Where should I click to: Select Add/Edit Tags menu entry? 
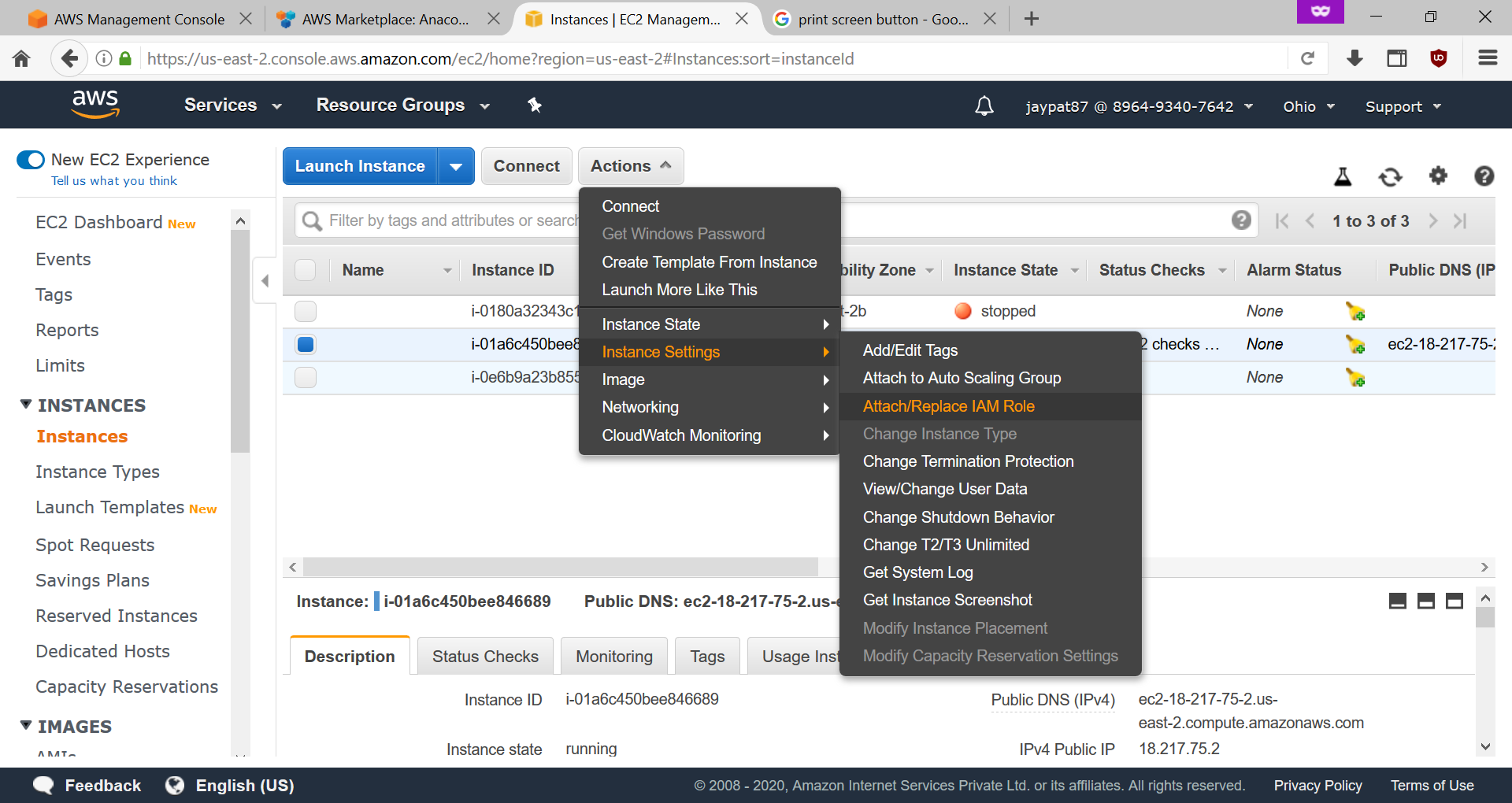[x=990, y=350]
